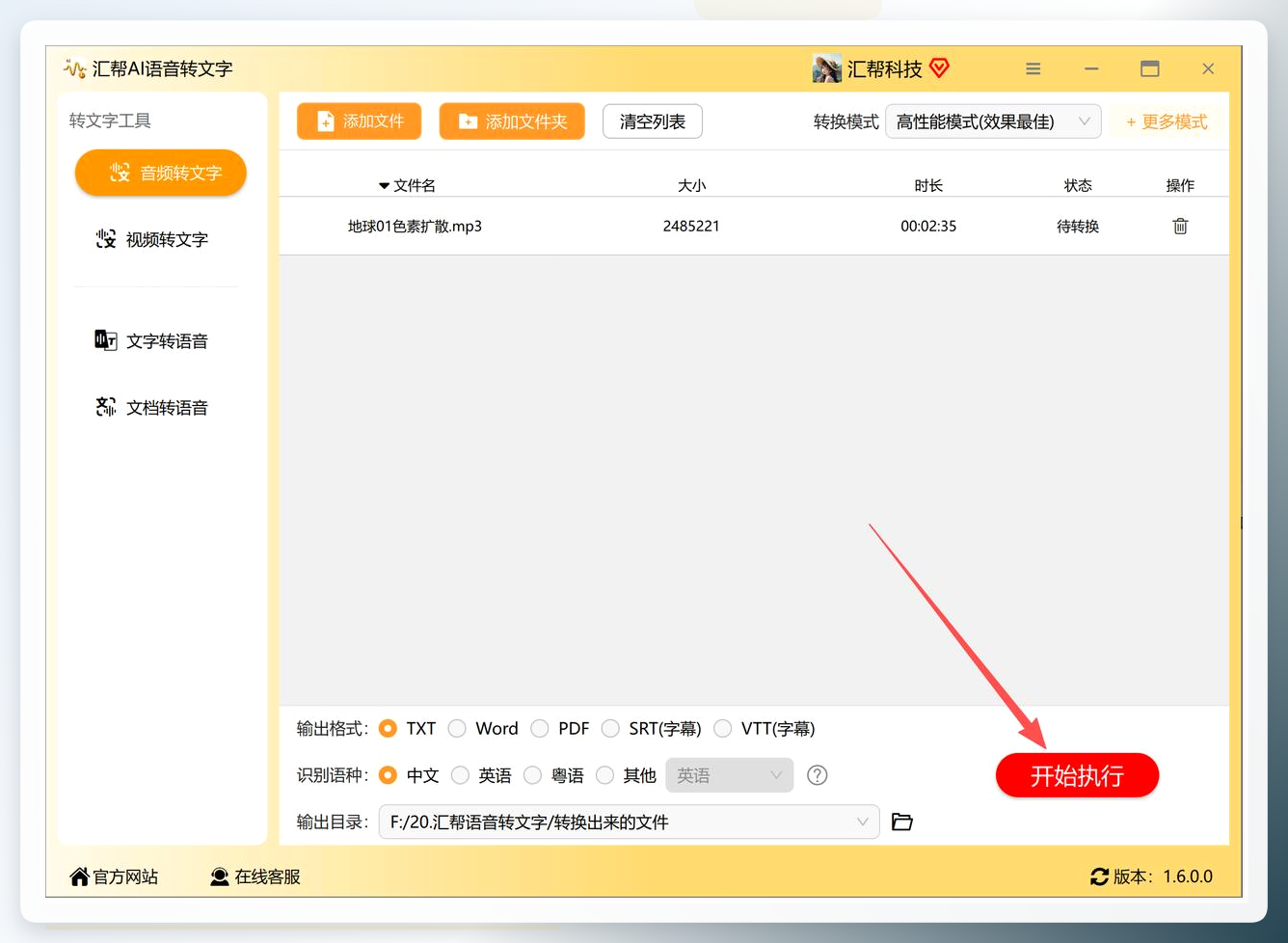1288x943 pixels.
Task: Open the output folder browse icon
Action: point(902,822)
